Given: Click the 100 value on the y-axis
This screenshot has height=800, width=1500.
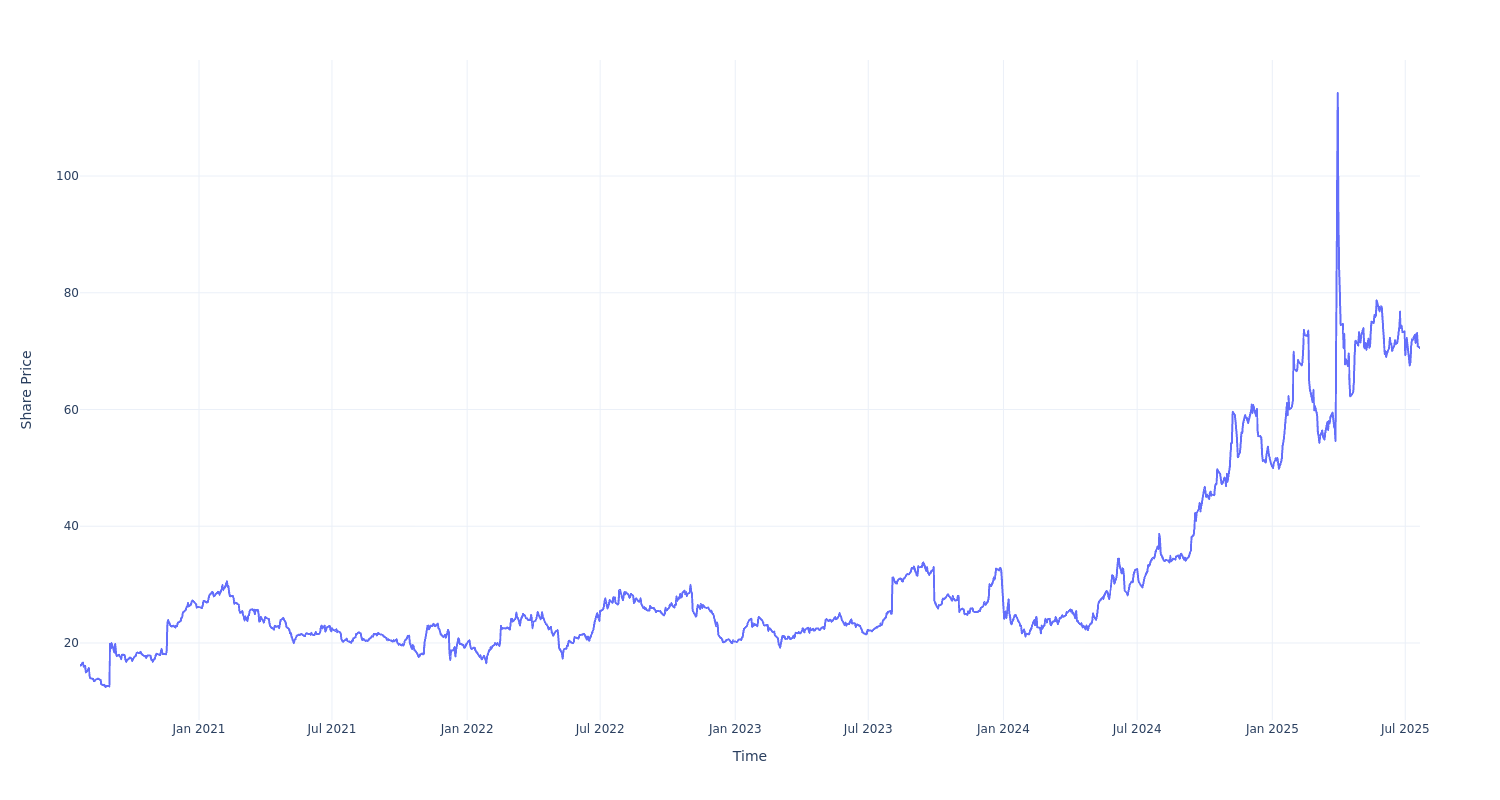Looking at the screenshot, I should click(67, 176).
